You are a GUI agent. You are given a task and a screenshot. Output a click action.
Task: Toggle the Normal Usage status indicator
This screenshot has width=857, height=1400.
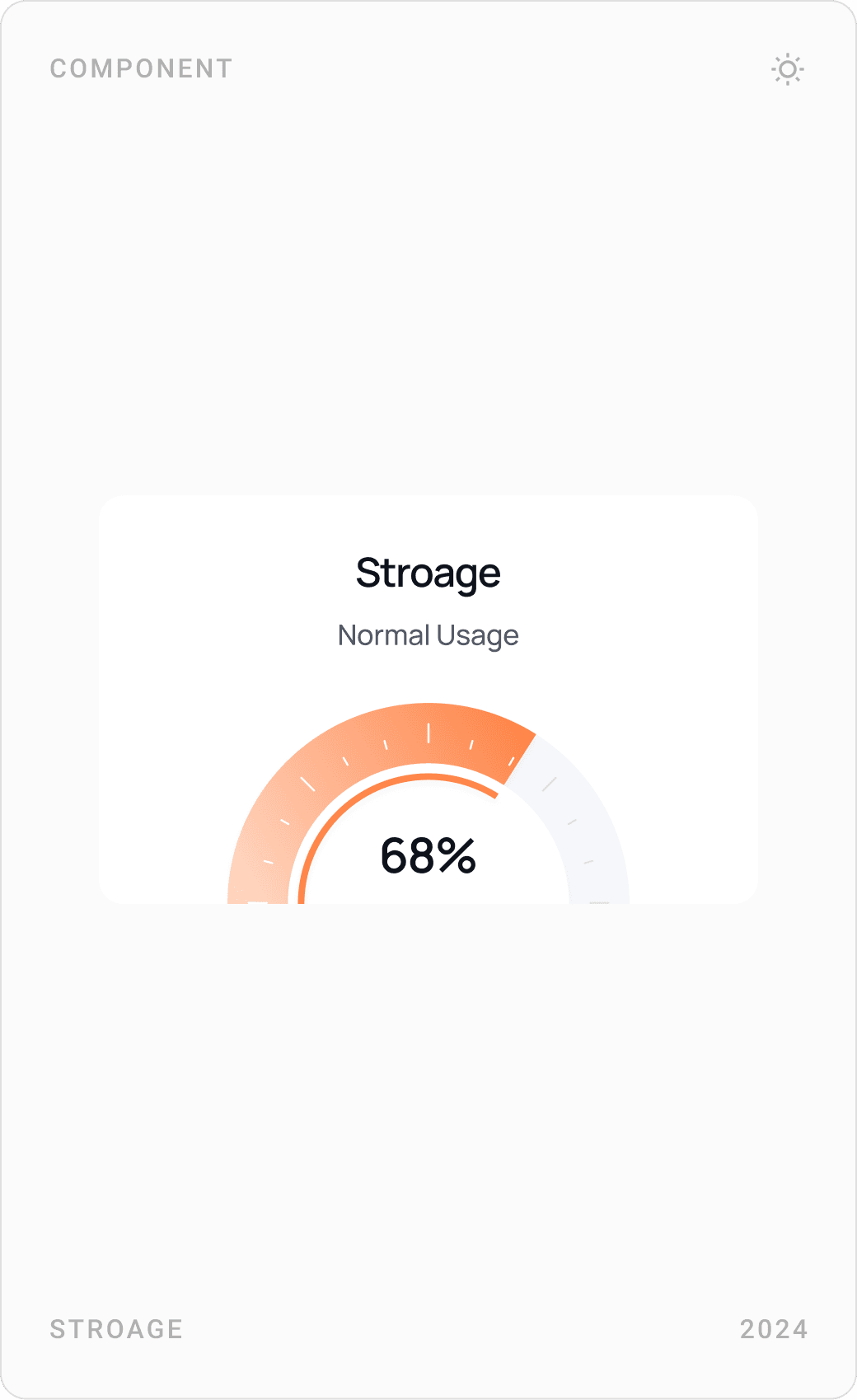point(428,634)
